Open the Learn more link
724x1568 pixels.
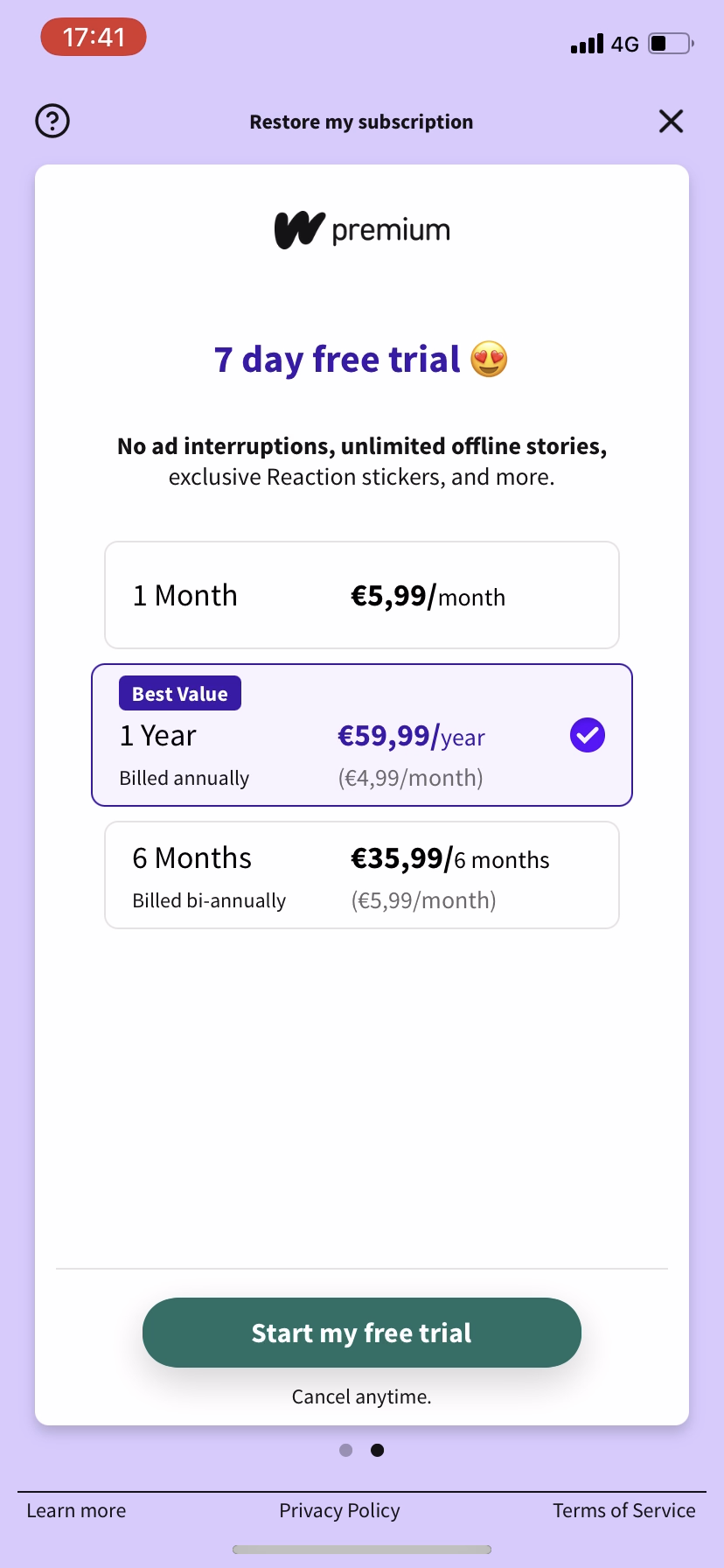(76, 1510)
